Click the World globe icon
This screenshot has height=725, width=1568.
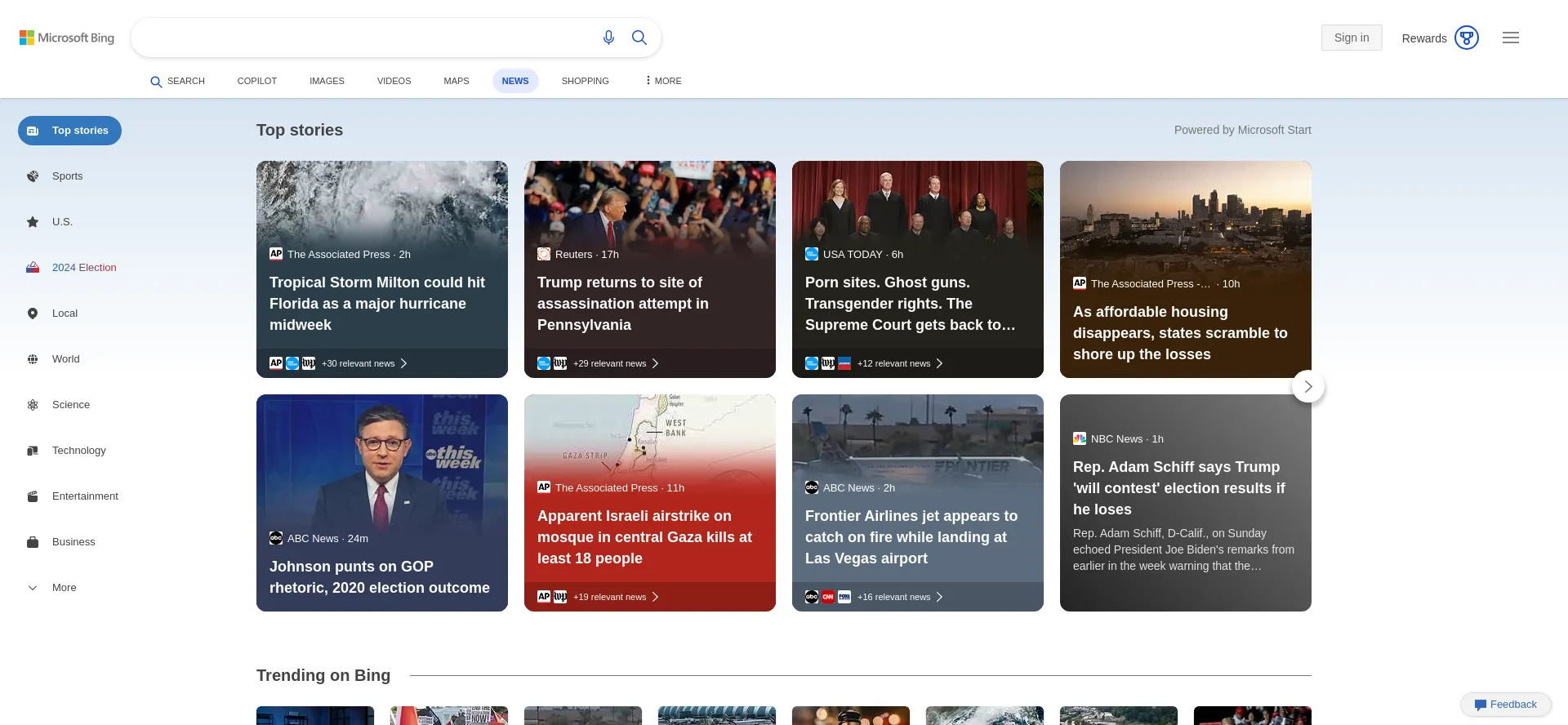tap(33, 359)
